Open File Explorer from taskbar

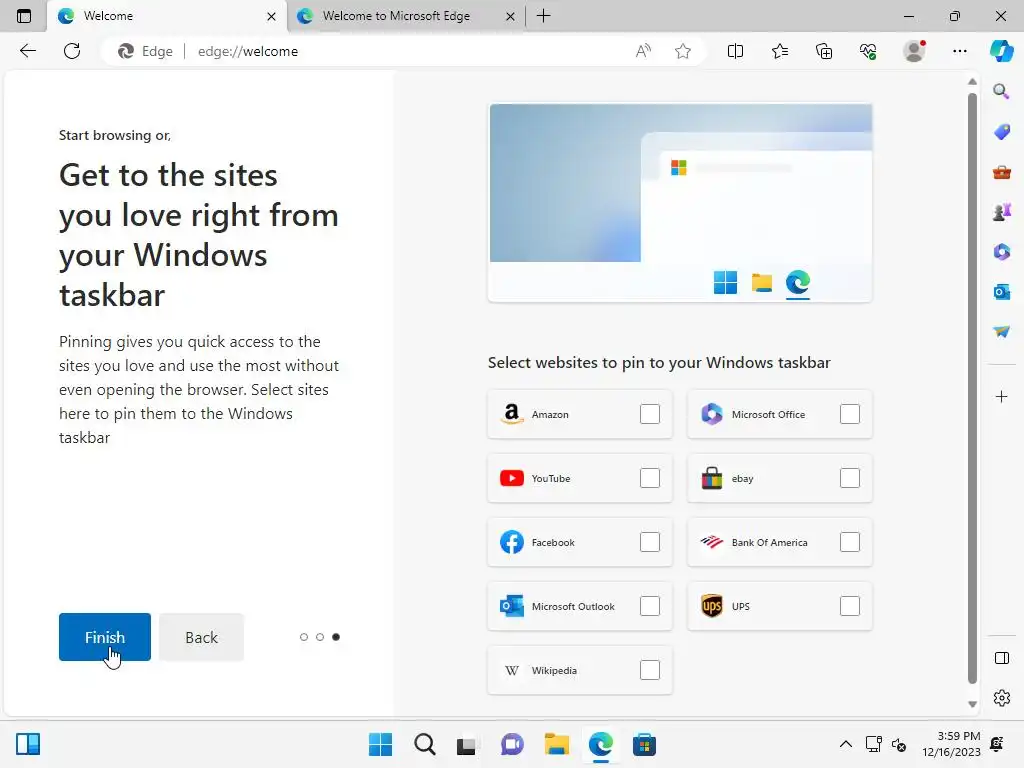[x=556, y=744]
